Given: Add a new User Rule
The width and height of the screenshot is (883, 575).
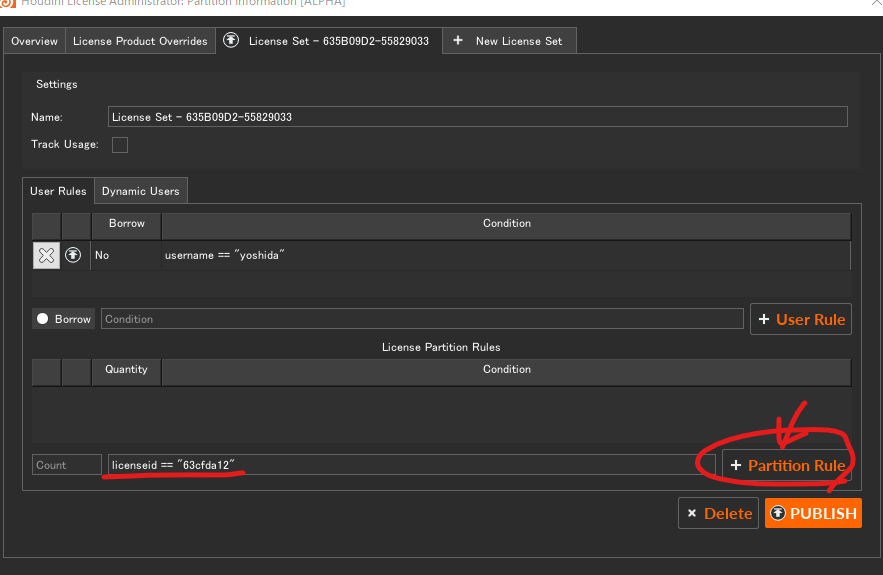Looking at the screenshot, I should click(801, 319).
